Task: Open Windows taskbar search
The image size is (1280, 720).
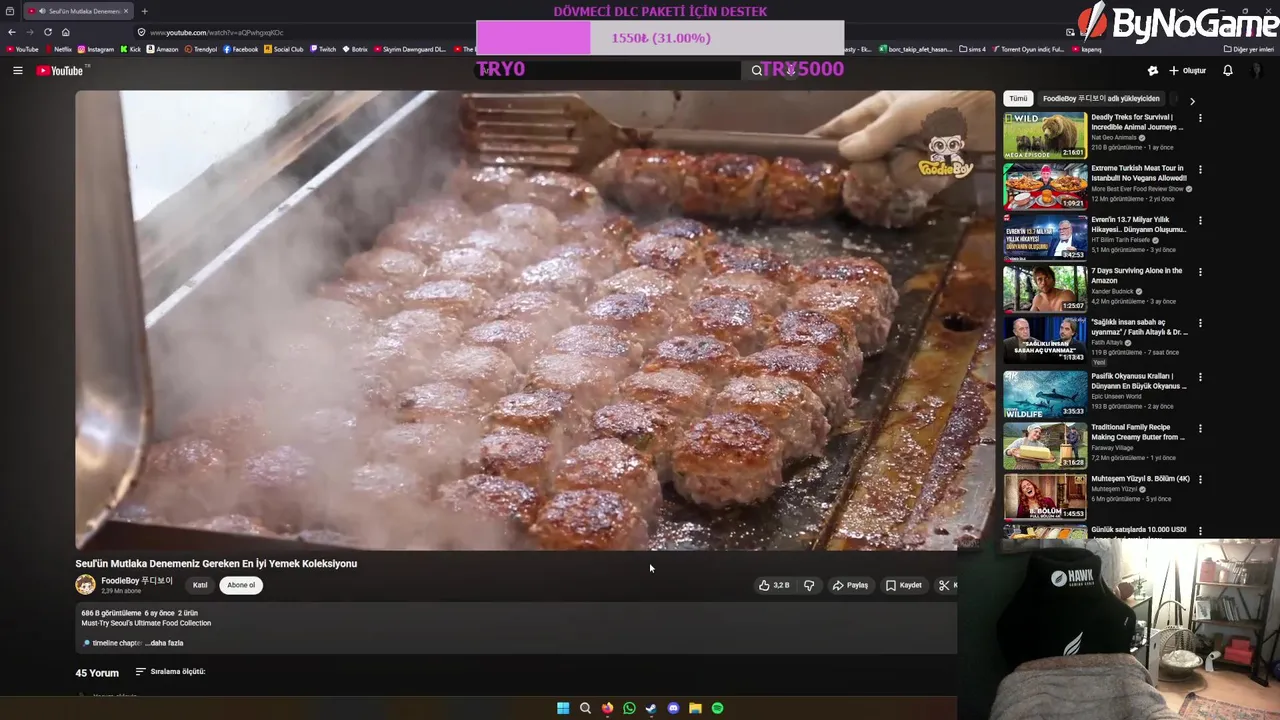Action: point(585,708)
